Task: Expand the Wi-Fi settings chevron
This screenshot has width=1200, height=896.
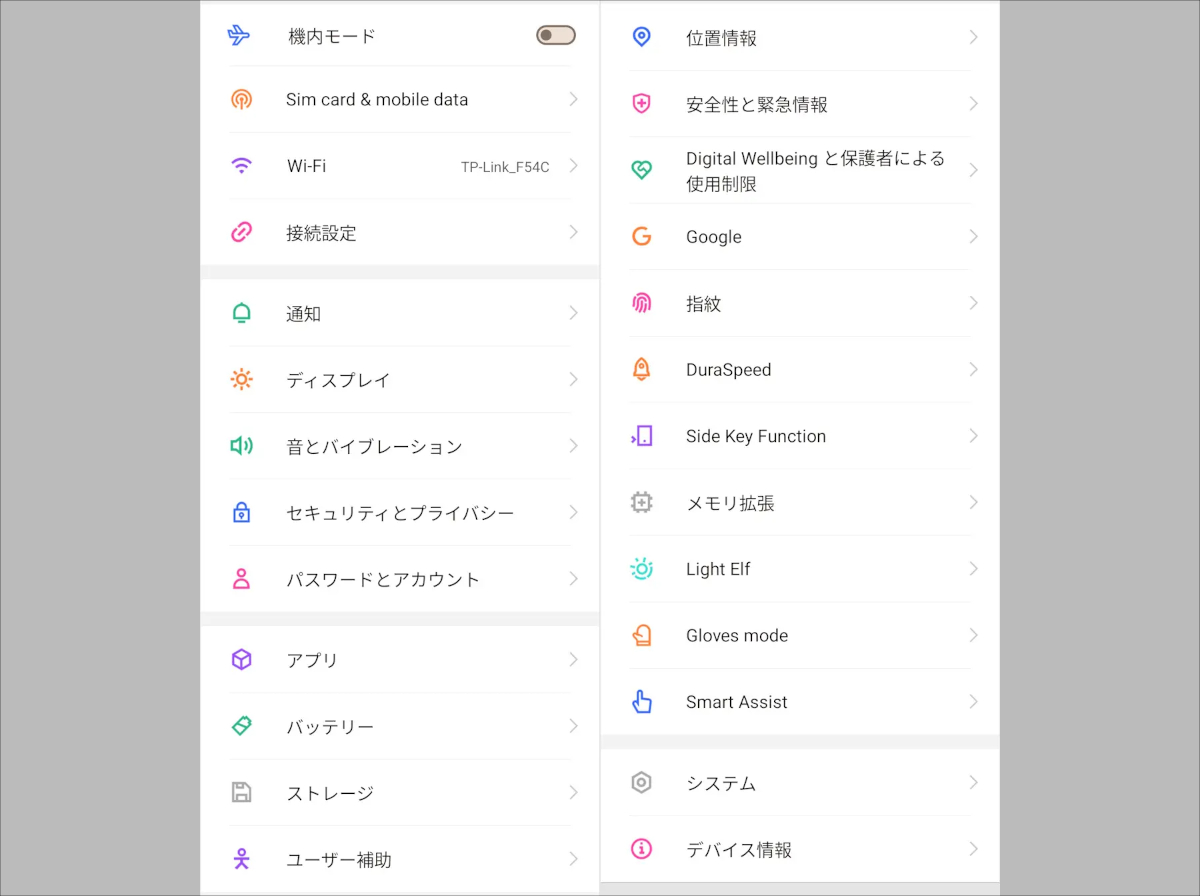Action: (572, 166)
